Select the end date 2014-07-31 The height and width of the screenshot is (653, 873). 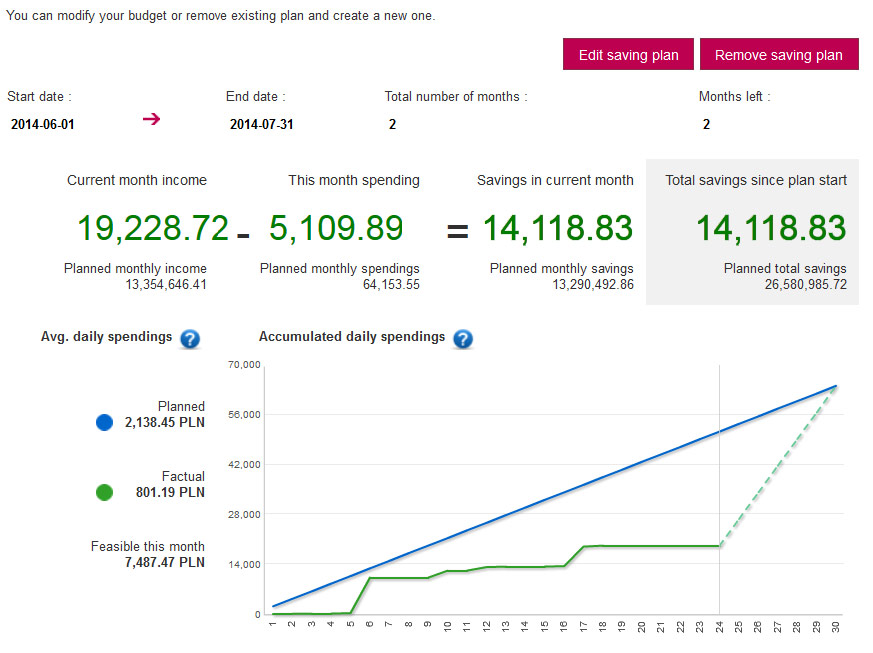point(261,125)
